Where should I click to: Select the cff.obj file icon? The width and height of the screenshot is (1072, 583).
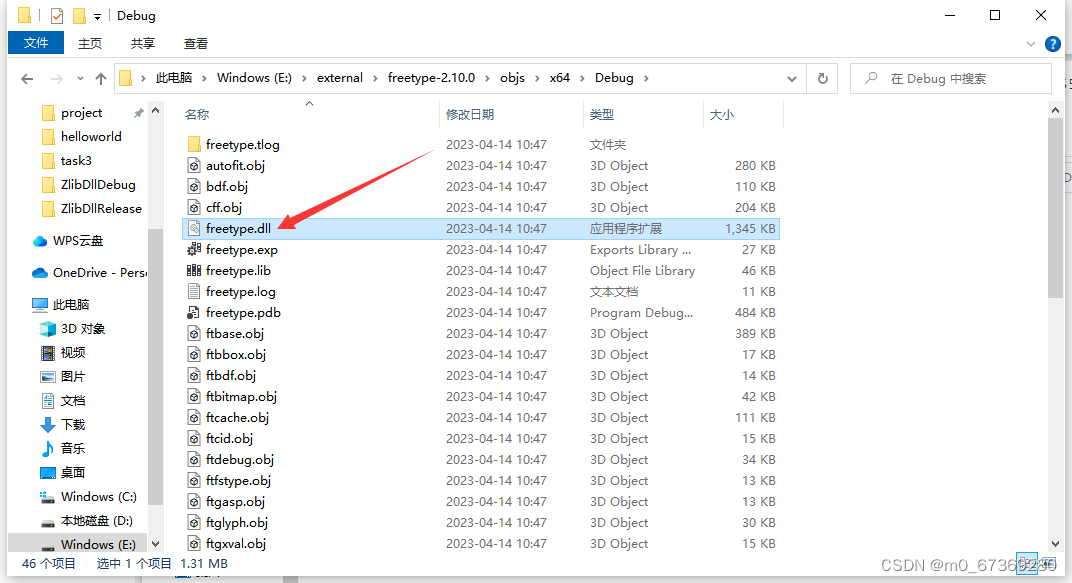[x=194, y=208]
